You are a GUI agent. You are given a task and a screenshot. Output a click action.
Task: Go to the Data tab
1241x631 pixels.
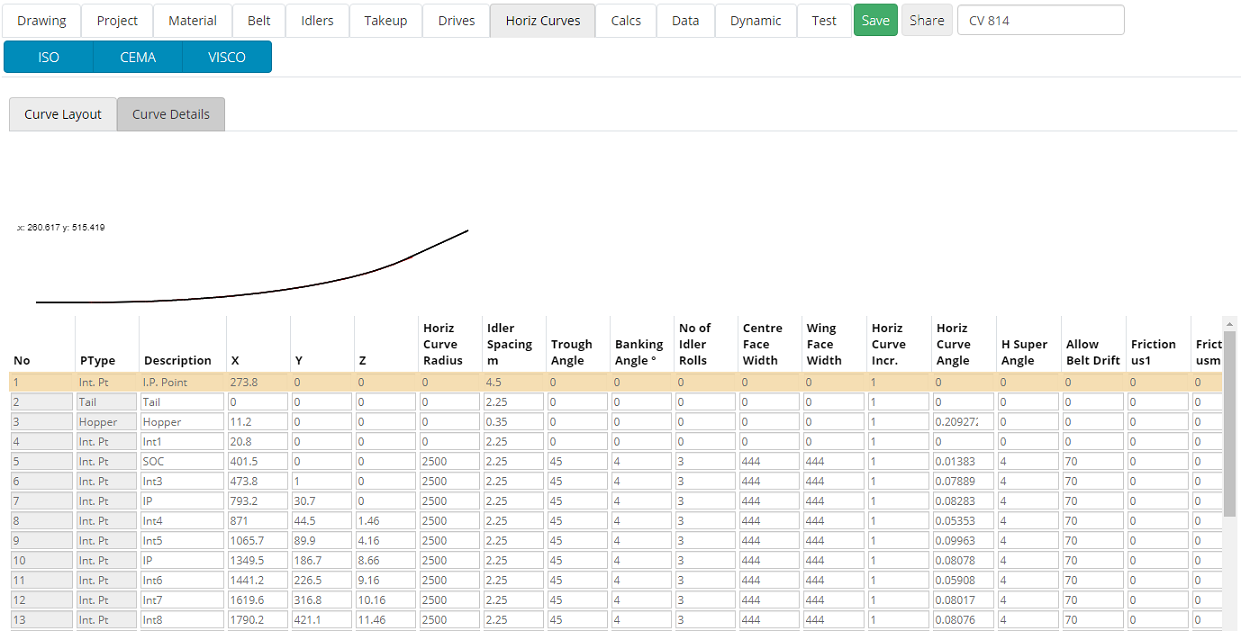pyautogui.click(x=686, y=20)
